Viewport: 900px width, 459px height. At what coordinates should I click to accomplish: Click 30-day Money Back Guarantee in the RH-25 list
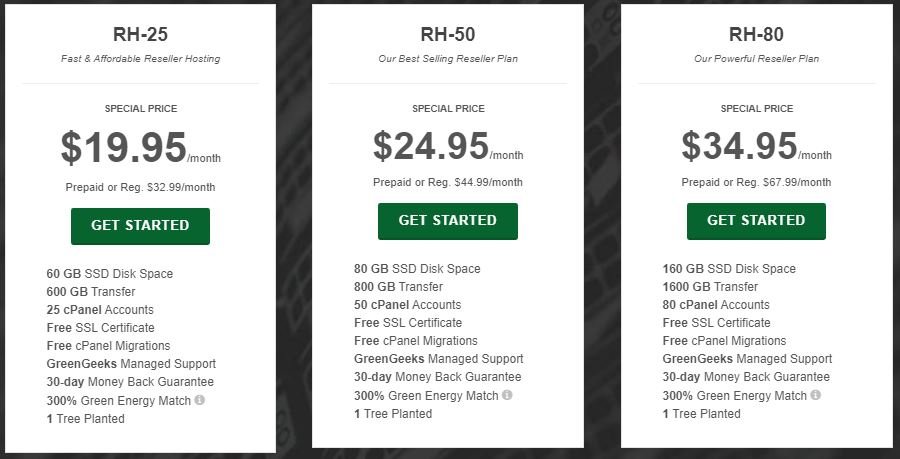(x=130, y=382)
